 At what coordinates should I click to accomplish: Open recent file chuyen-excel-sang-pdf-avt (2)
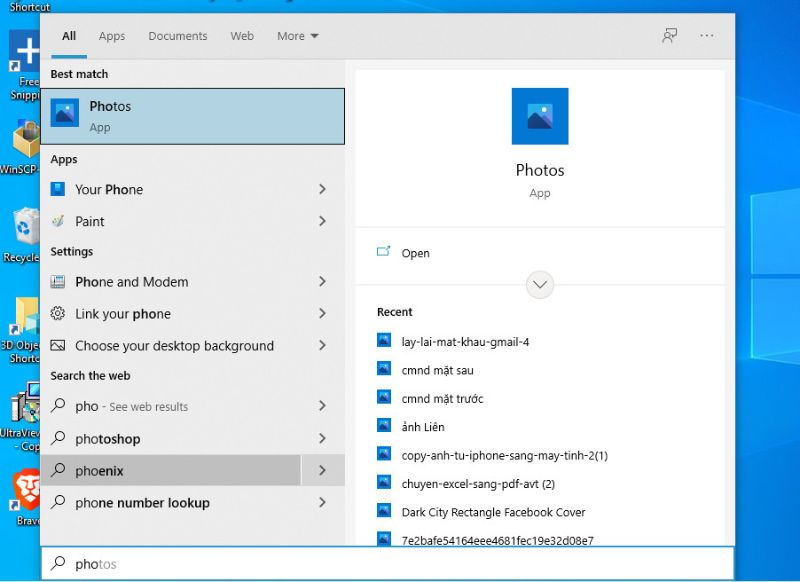pos(478,484)
